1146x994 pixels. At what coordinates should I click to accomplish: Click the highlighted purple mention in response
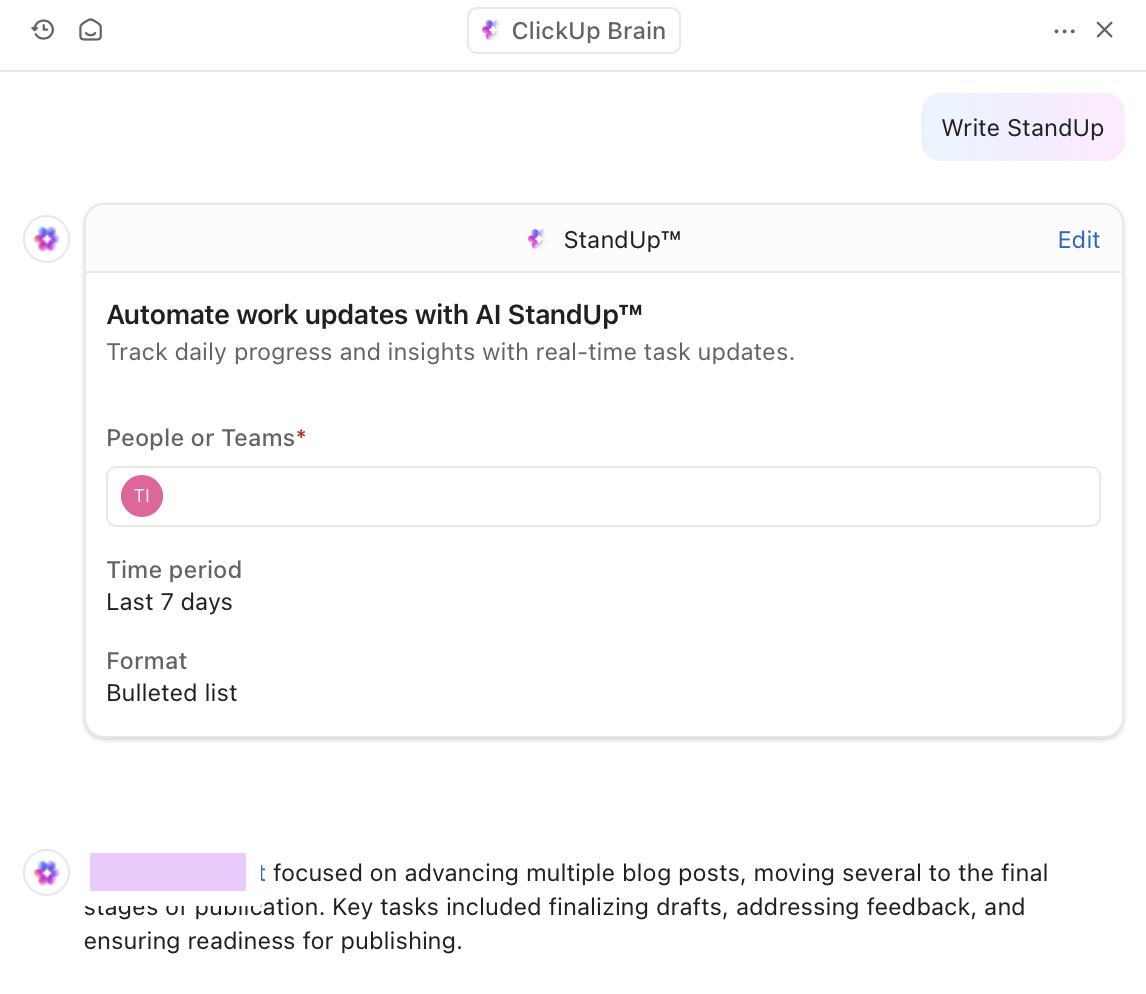pos(168,872)
